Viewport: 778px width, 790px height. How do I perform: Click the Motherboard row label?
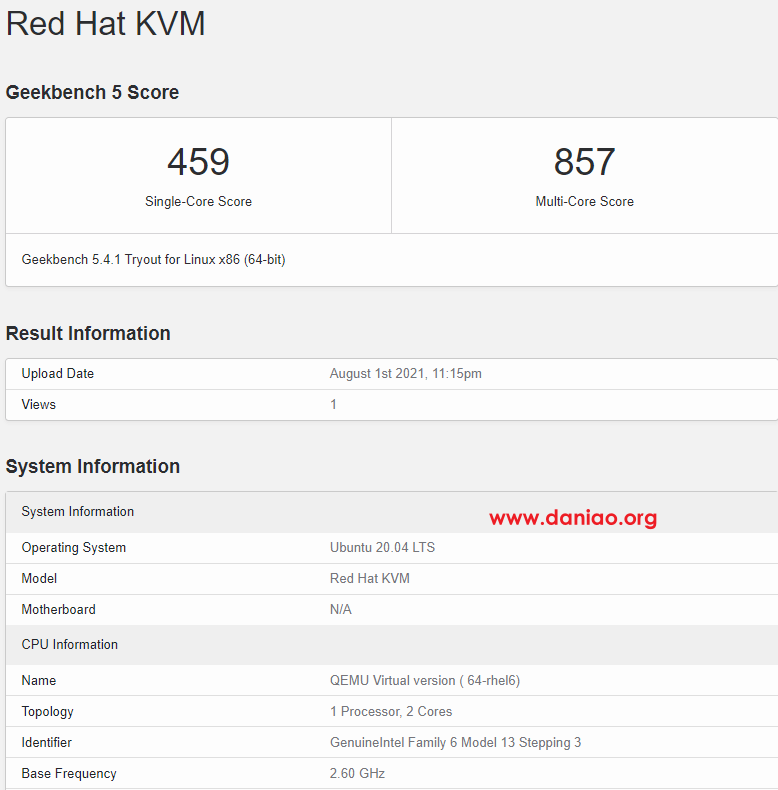coord(58,610)
